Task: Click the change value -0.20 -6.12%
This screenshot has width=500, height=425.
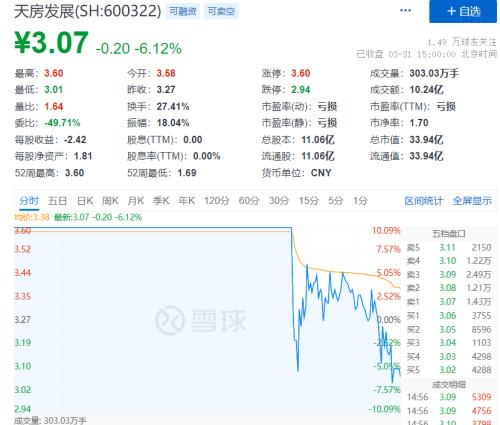Action: [139, 49]
